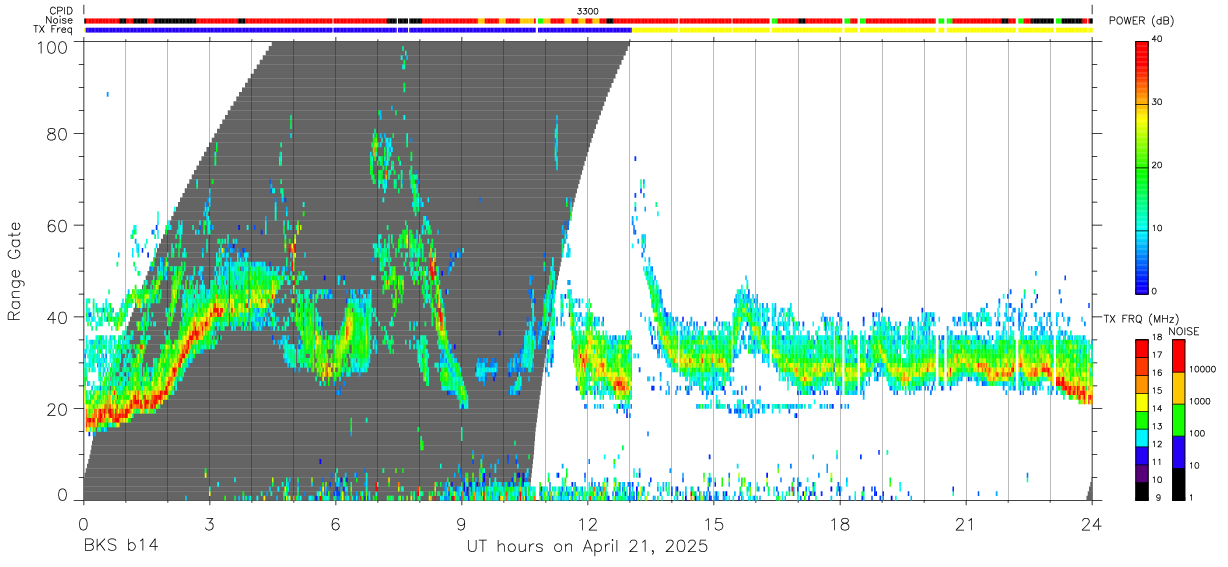Click the Range Gate y-axis title

point(15,273)
